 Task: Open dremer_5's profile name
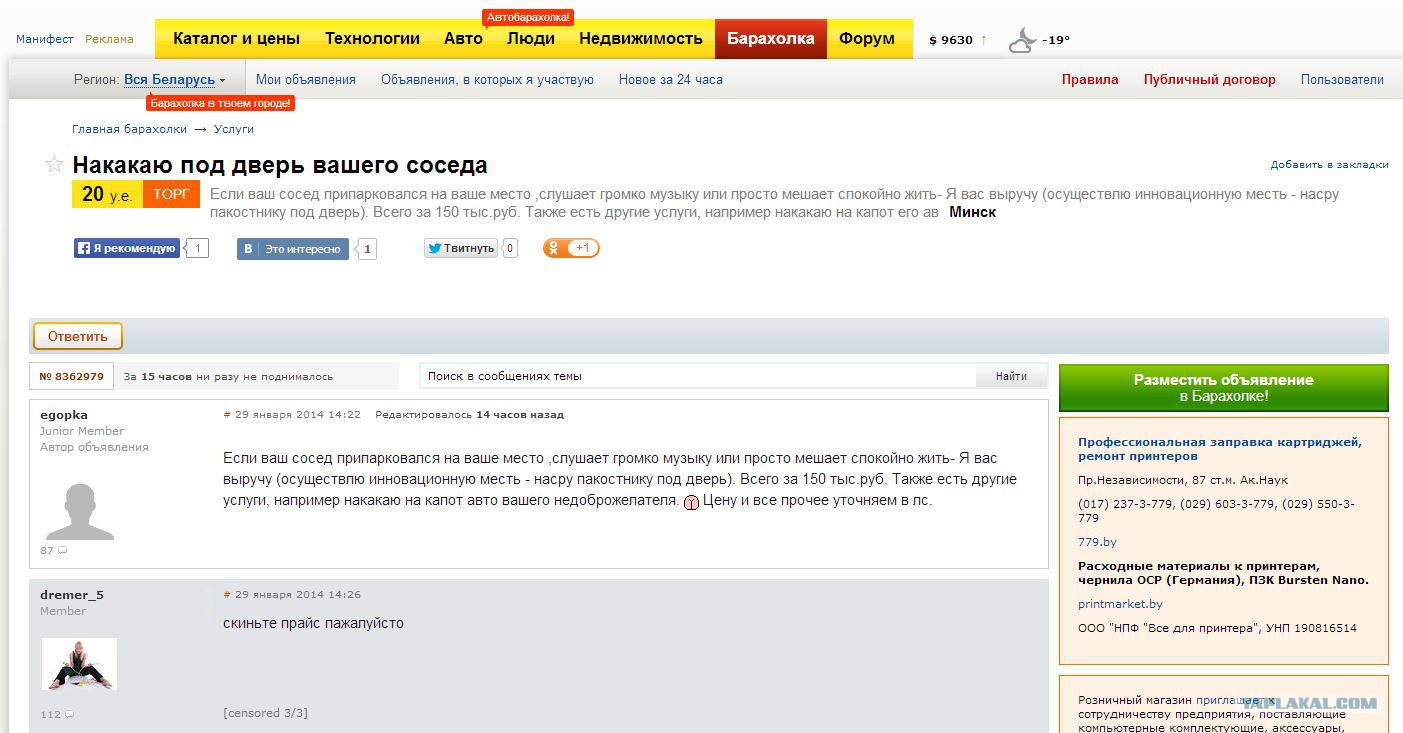point(72,594)
